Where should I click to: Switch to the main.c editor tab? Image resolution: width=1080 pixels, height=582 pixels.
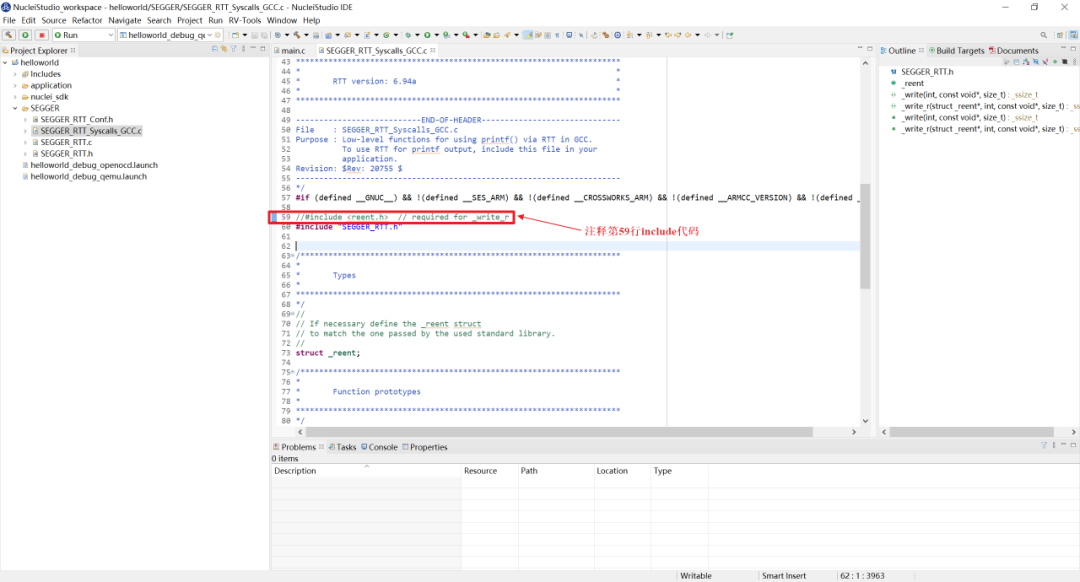289,50
